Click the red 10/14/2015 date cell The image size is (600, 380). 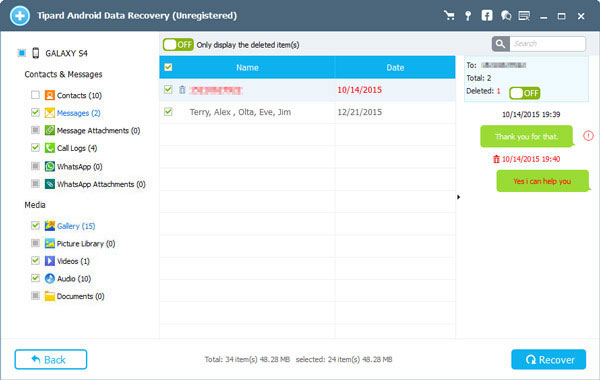(359, 90)
